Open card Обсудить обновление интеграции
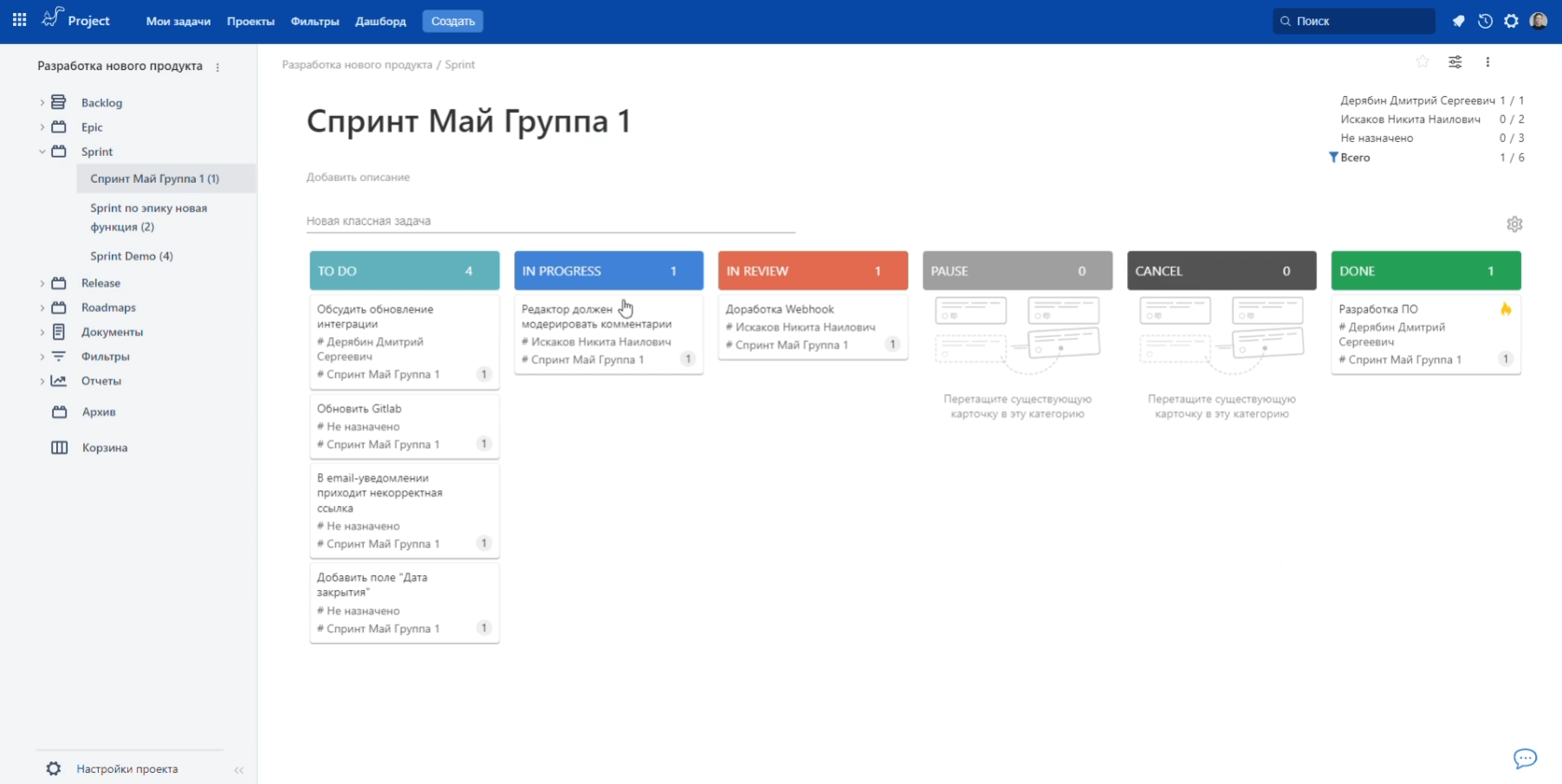 [405, 341]
